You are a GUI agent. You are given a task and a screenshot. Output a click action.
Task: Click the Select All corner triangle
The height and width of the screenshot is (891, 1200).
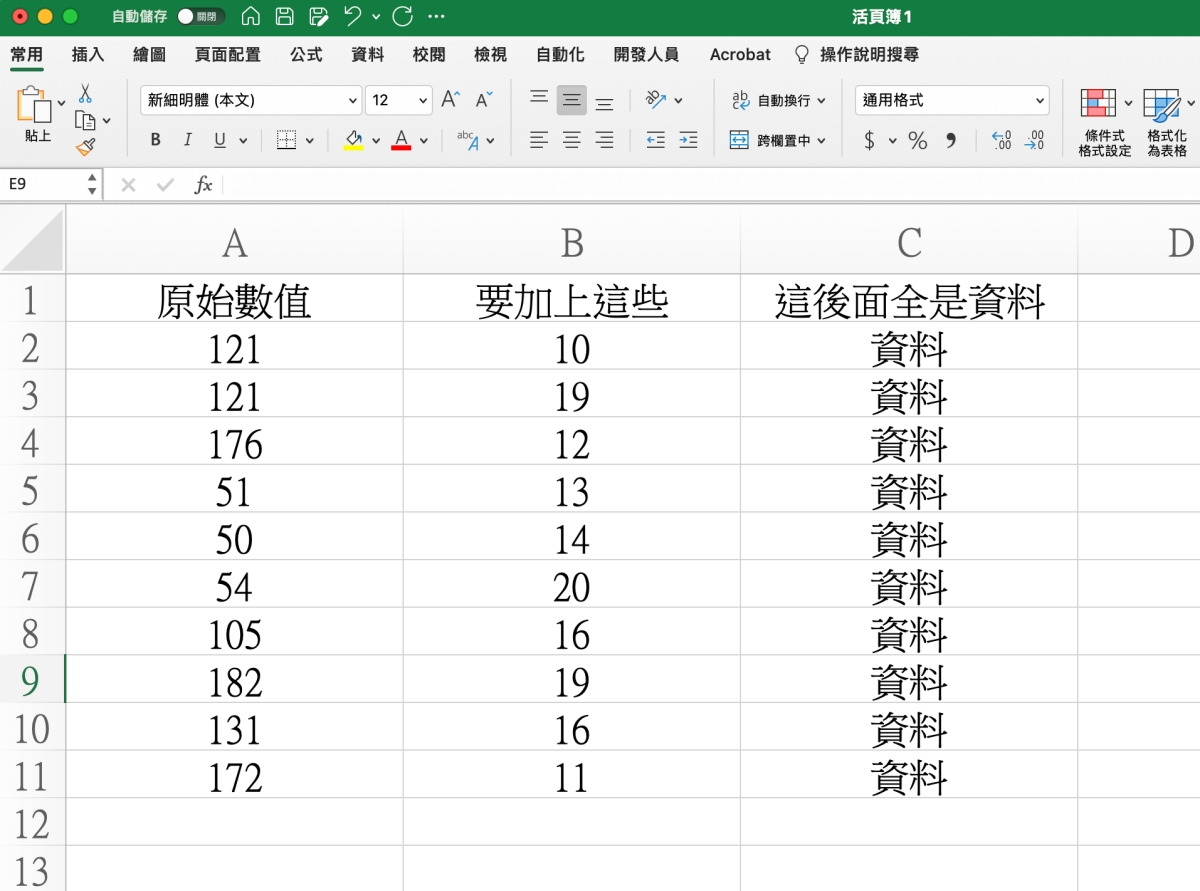click(33, 241)
